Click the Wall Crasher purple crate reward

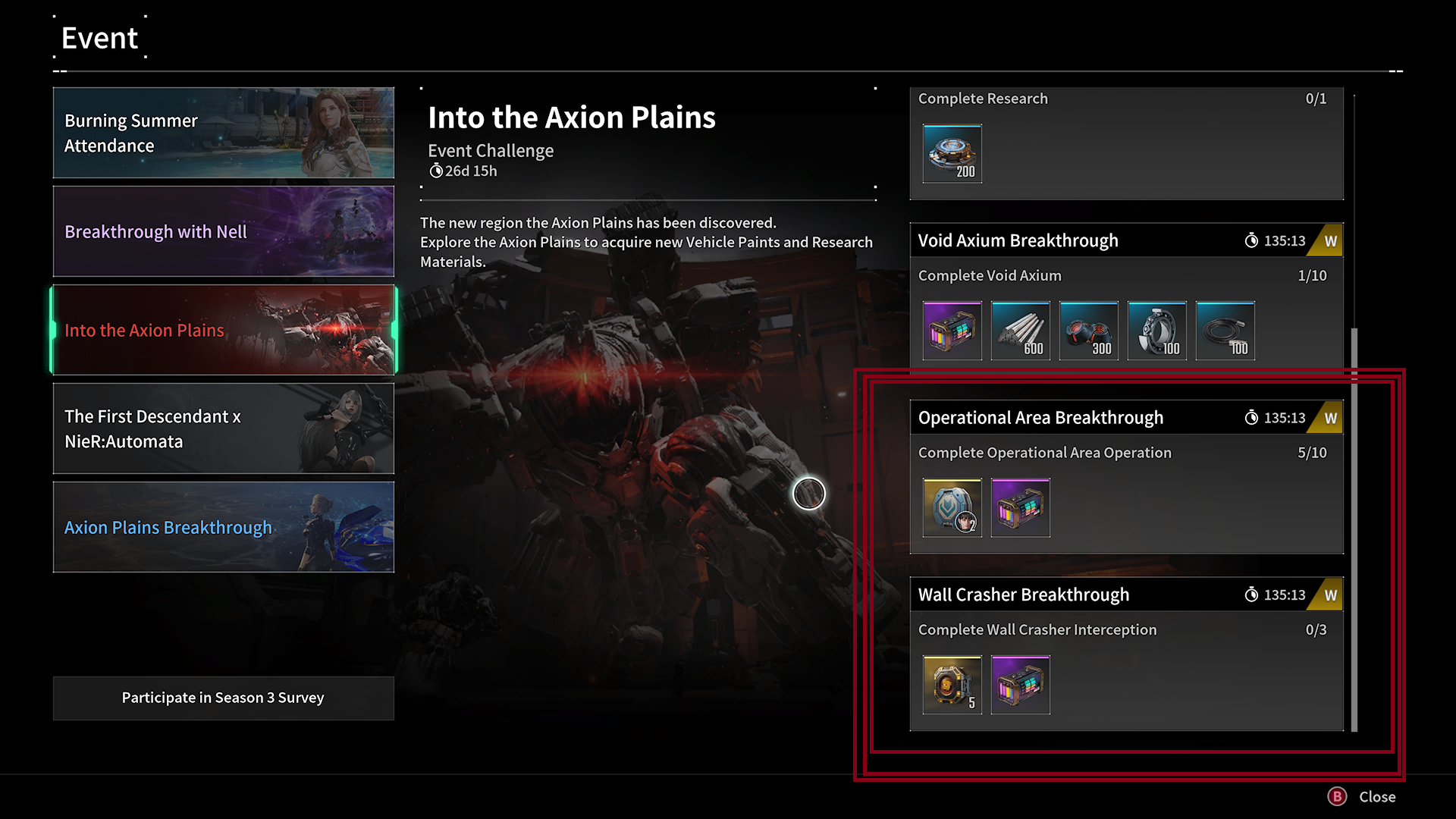[1021, 685]
